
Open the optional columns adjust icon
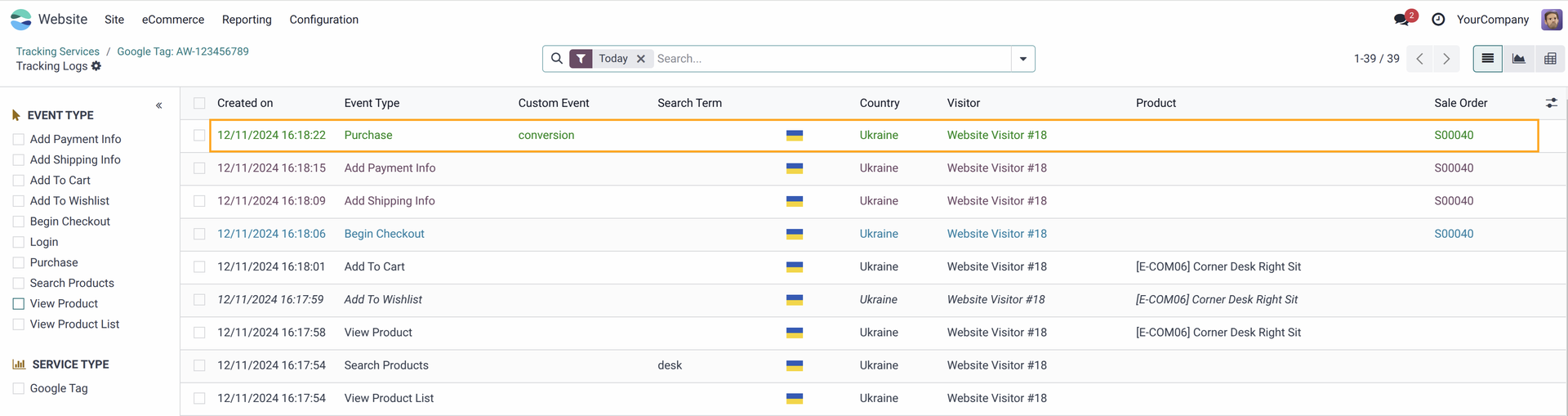[1552, 103]
